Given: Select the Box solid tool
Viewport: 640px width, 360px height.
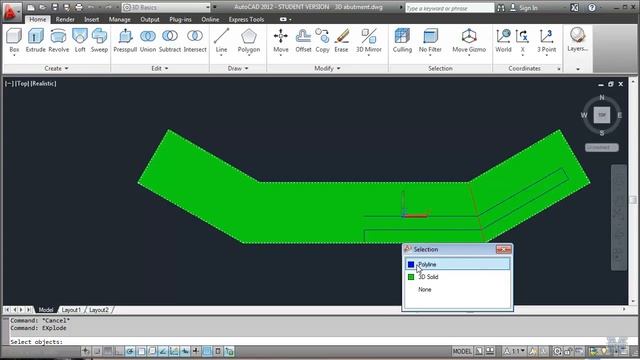Looking at the screenshot, I should tap(14, 40).
